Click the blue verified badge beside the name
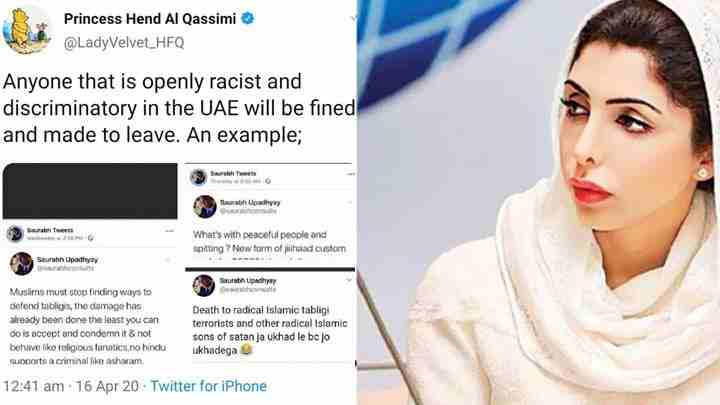The width and height of the screenshot is (720, 405). coord(248,19)
